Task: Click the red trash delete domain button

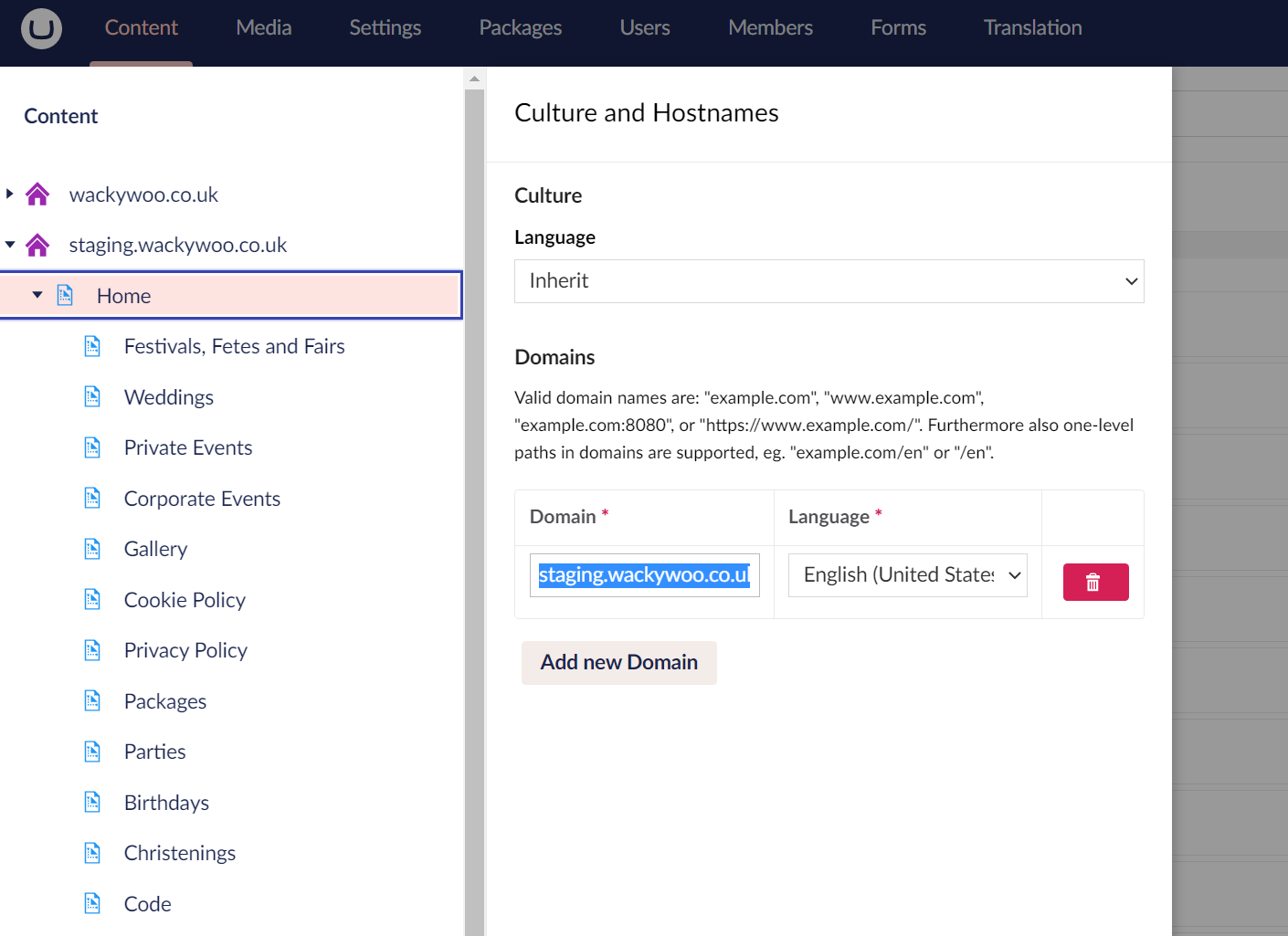Action: (x=1095, y=582)
